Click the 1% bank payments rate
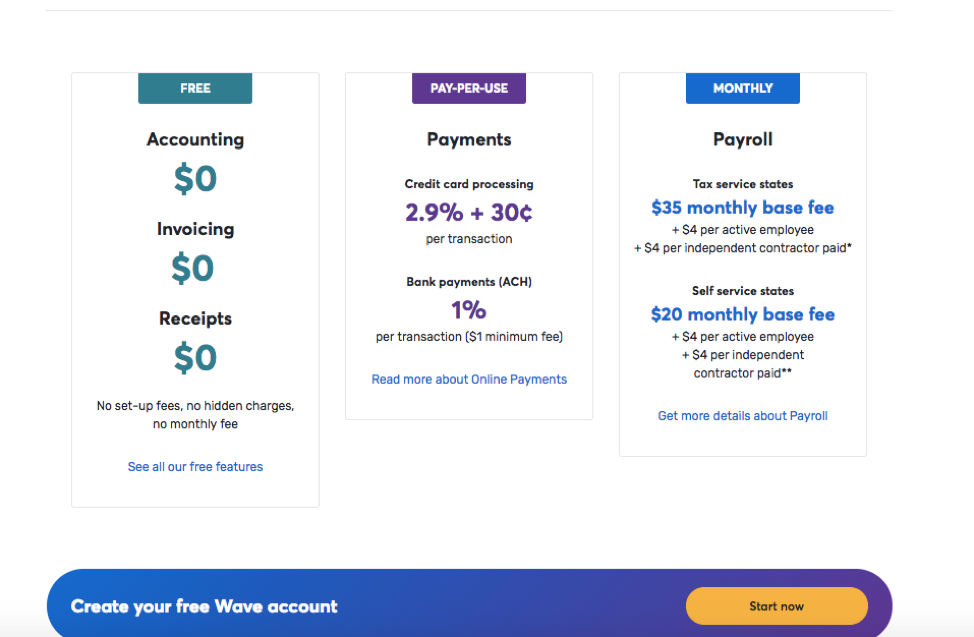 [x=469, y=309]
